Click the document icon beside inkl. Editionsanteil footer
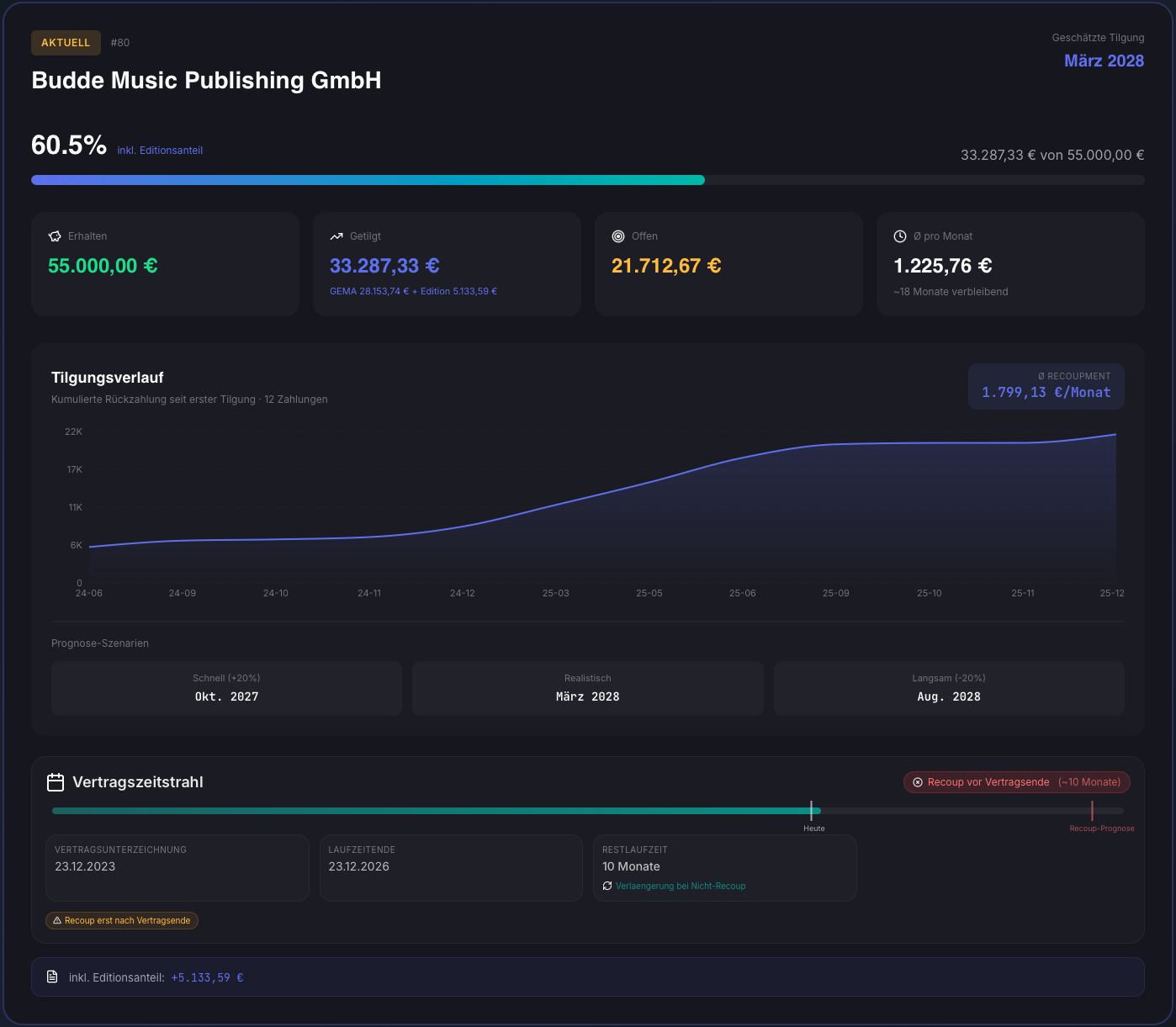The width and height of the screenshot is (1176, 1027). [x=52, y=977]
